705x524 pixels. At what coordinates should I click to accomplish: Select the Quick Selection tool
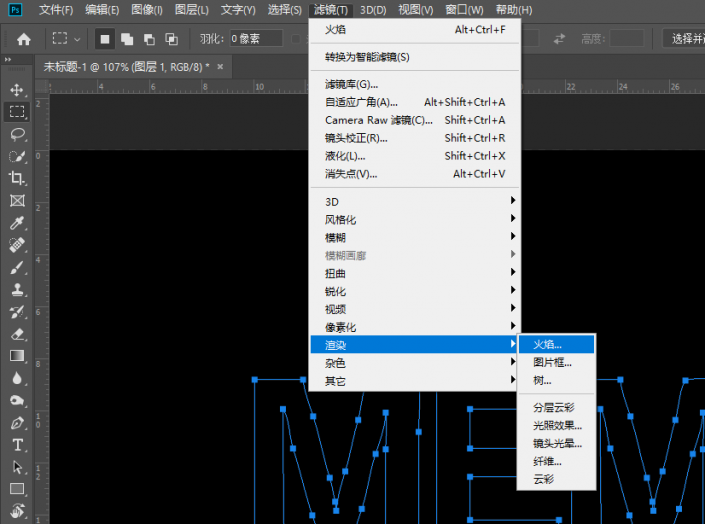coord(17,156)
